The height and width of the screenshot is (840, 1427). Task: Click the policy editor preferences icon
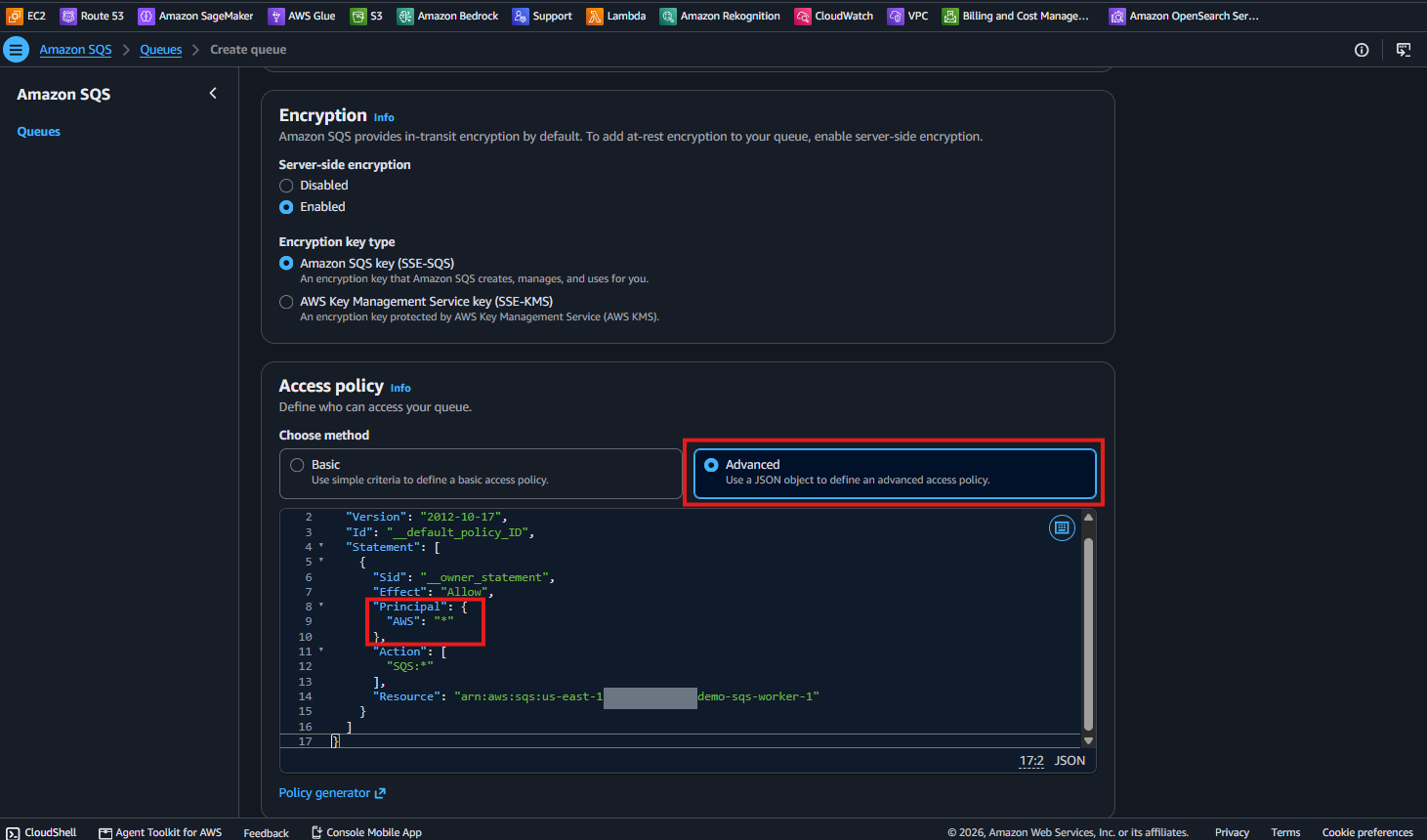pyautogui.click(x=1062, y=527)
